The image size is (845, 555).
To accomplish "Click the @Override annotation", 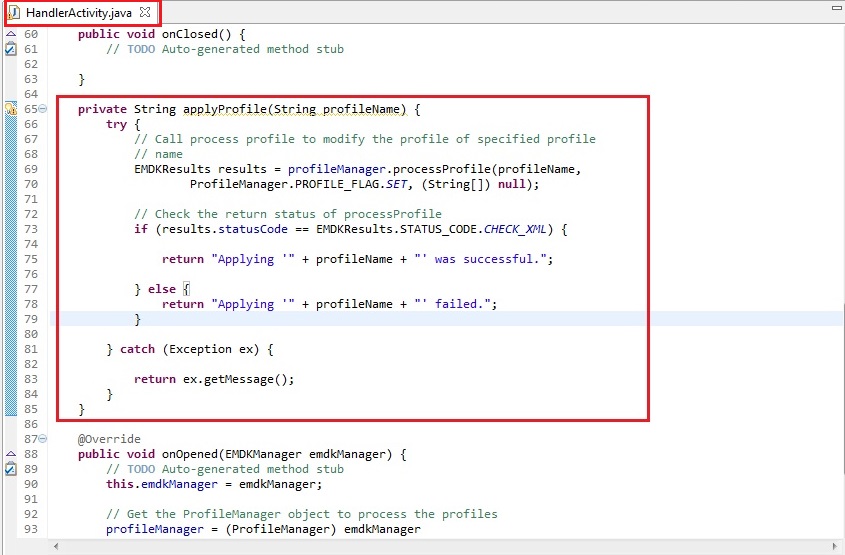I will [109, 439].
